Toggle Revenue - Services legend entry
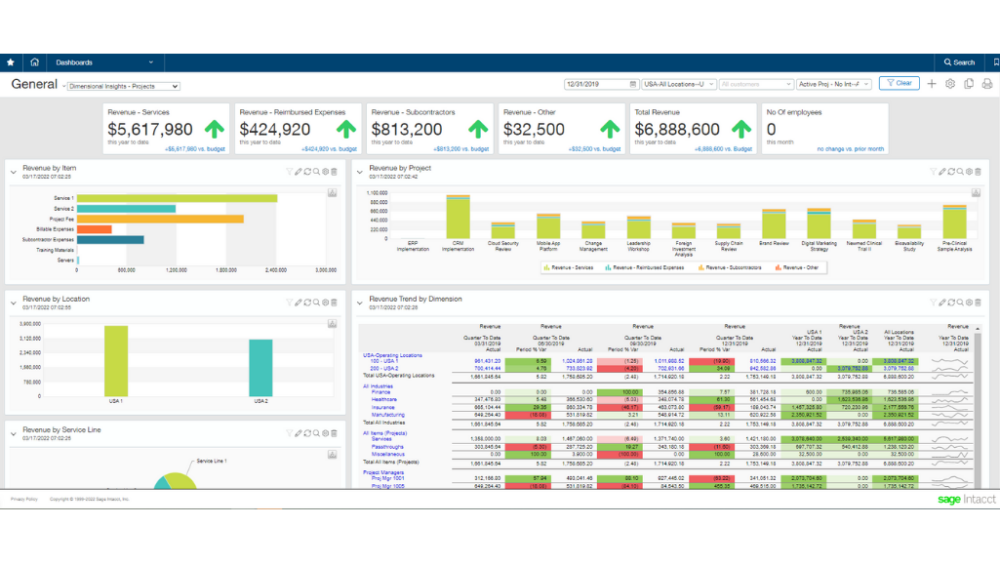 (x=568, y=268)
